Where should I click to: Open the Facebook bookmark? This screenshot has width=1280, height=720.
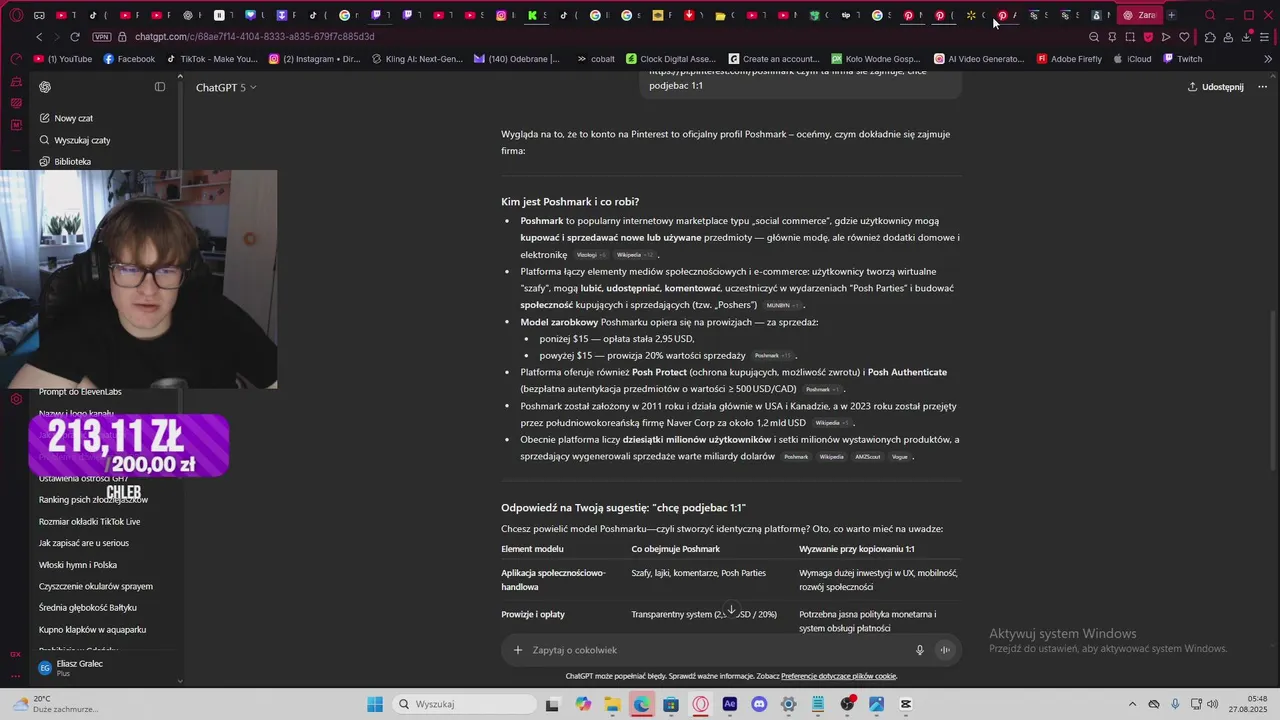pyautogui.click(x=130, y=59)
